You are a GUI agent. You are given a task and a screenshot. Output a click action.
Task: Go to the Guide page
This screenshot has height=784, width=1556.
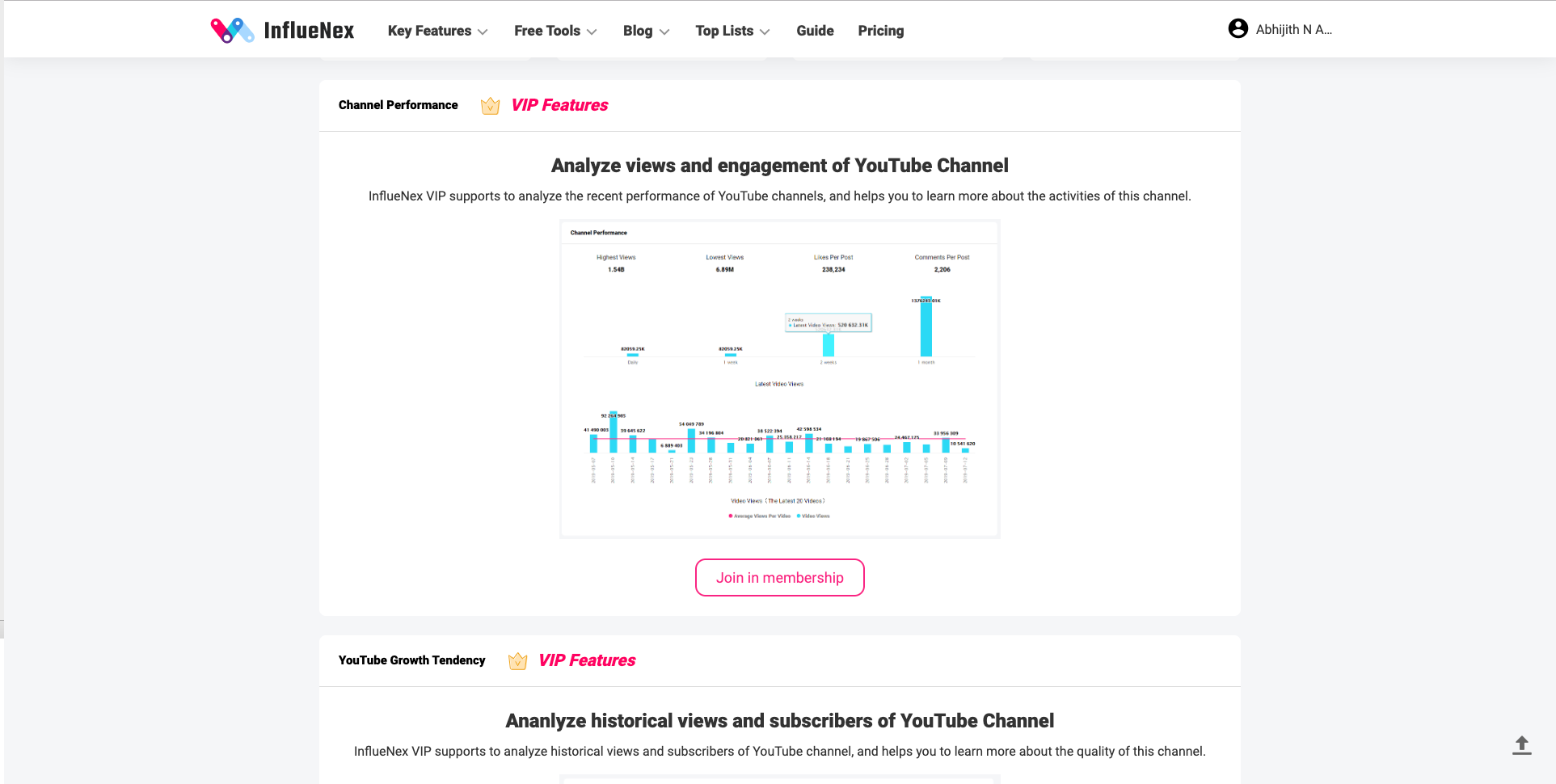pyautogui.click(x=815, y=31)
